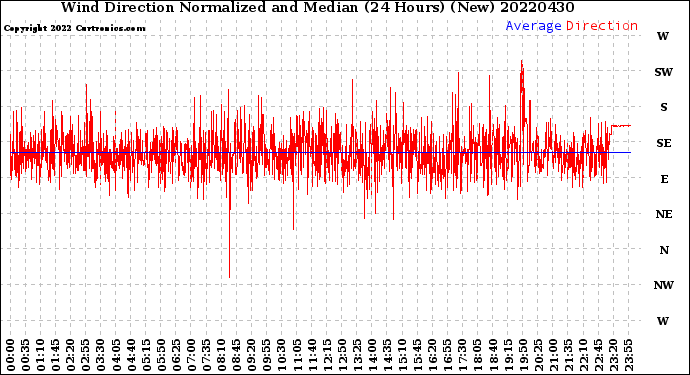
Task: Click the 19:15 time axis label
Action: pyautogui.click(x=507, y=355)
